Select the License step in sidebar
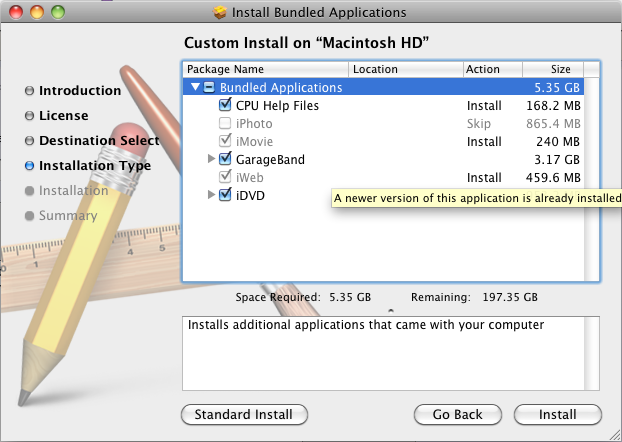622x442 pixels. point(63,116)
